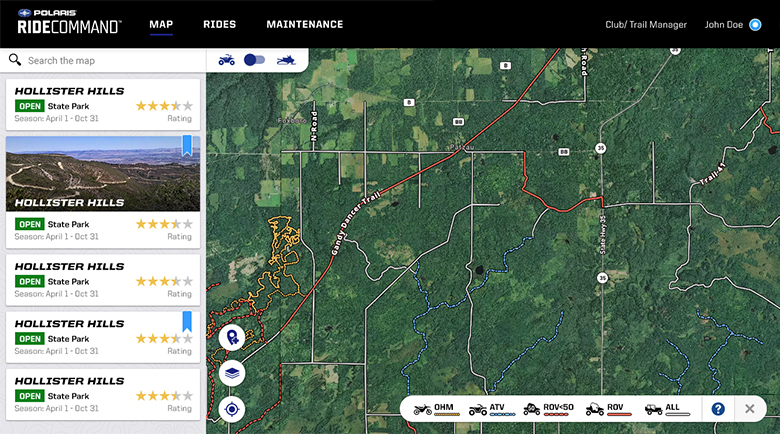Toggle off-road to snowmobile switch
The height and width of the screenshot is (434, 780).
[x=254, y=60]
